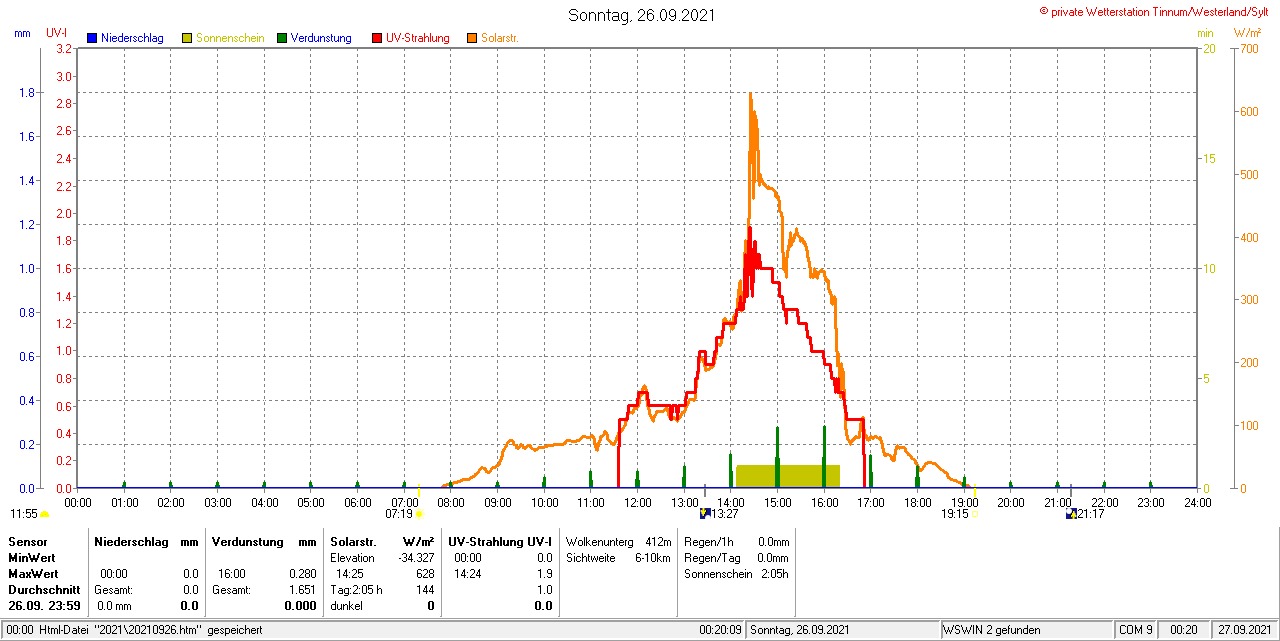Click the W/m² axis unit label at top right
The image size is (1280, 641).
[x=1248, y=33]
